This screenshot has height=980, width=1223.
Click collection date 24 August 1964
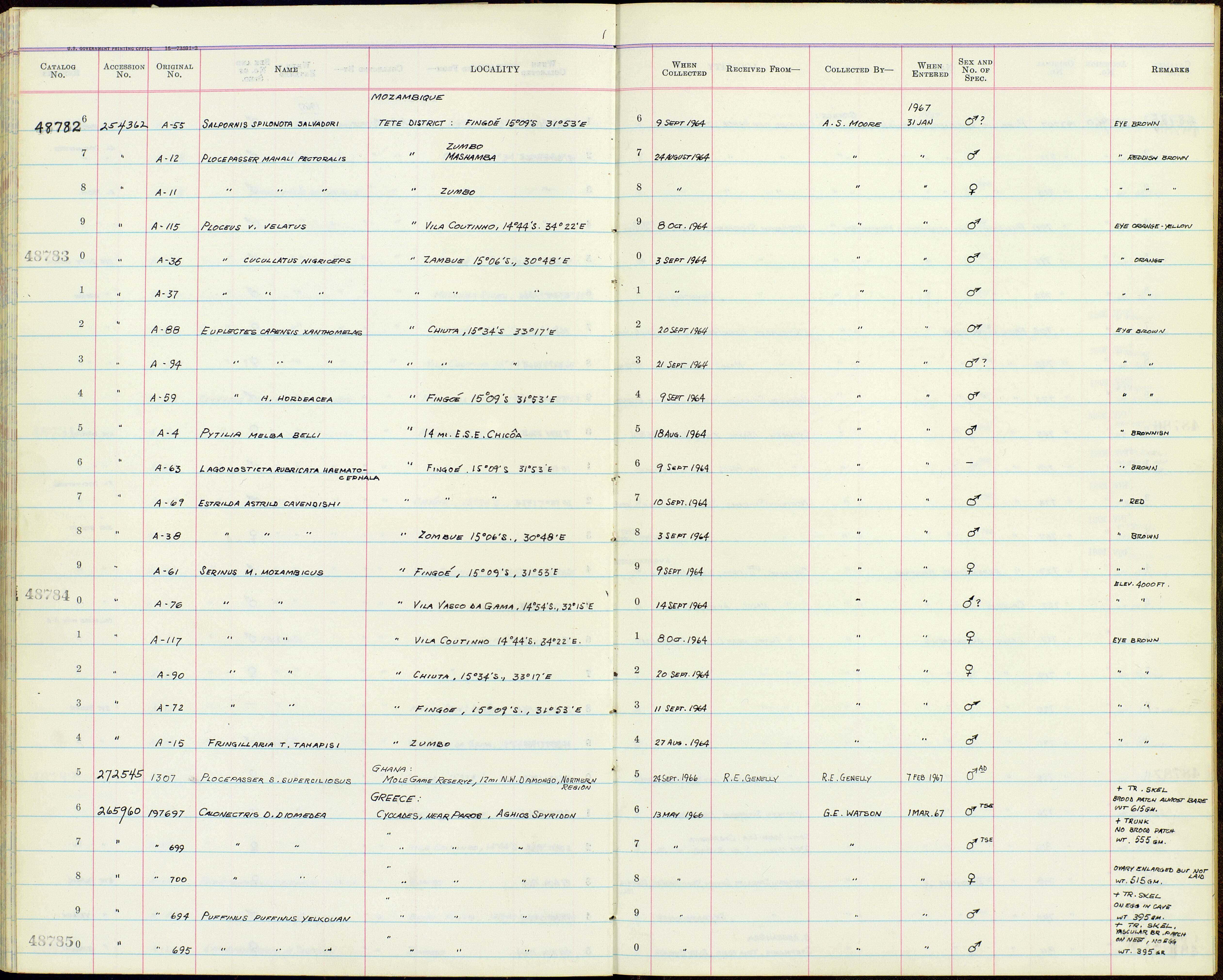tap(682, 157)
